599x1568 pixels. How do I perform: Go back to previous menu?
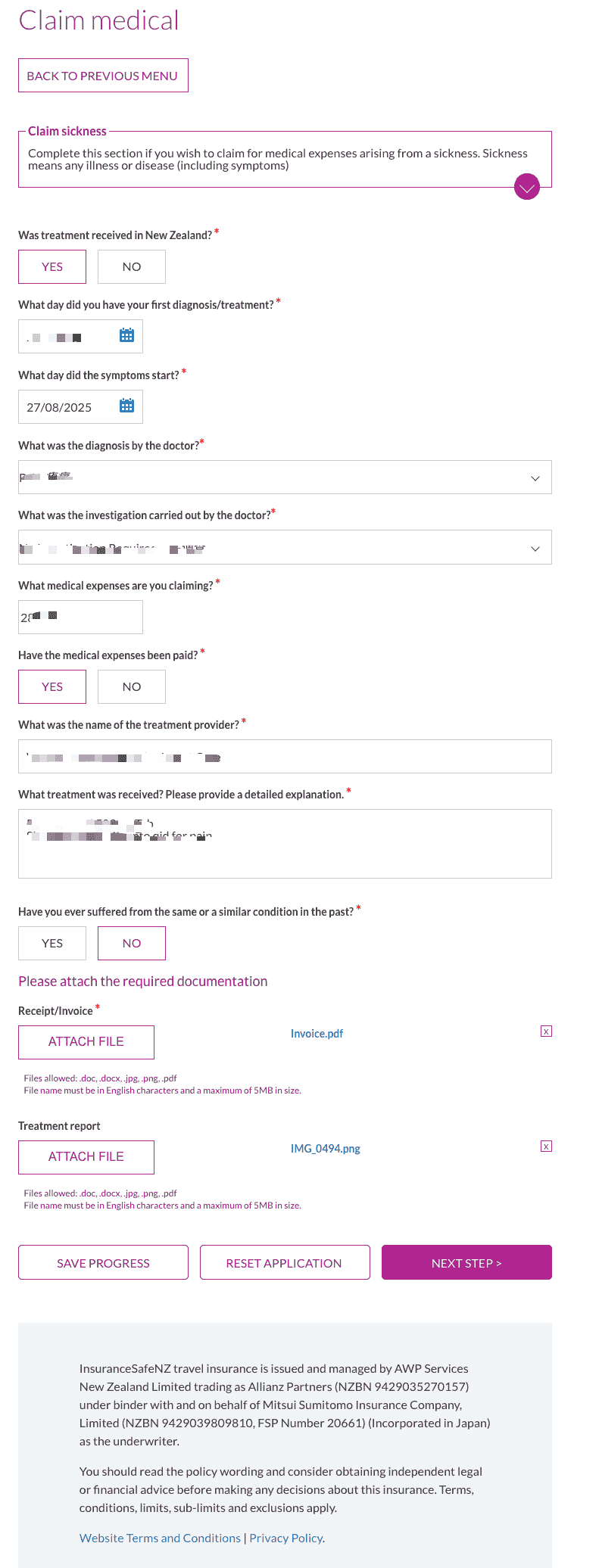coord(103,75)
